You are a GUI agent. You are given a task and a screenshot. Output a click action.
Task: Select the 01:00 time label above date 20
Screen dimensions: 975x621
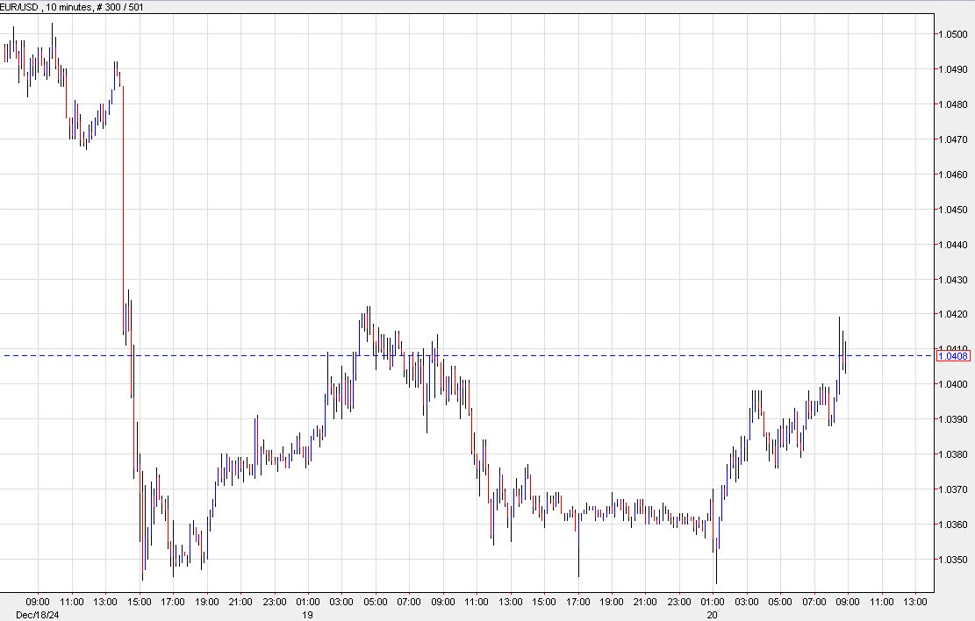713,601
